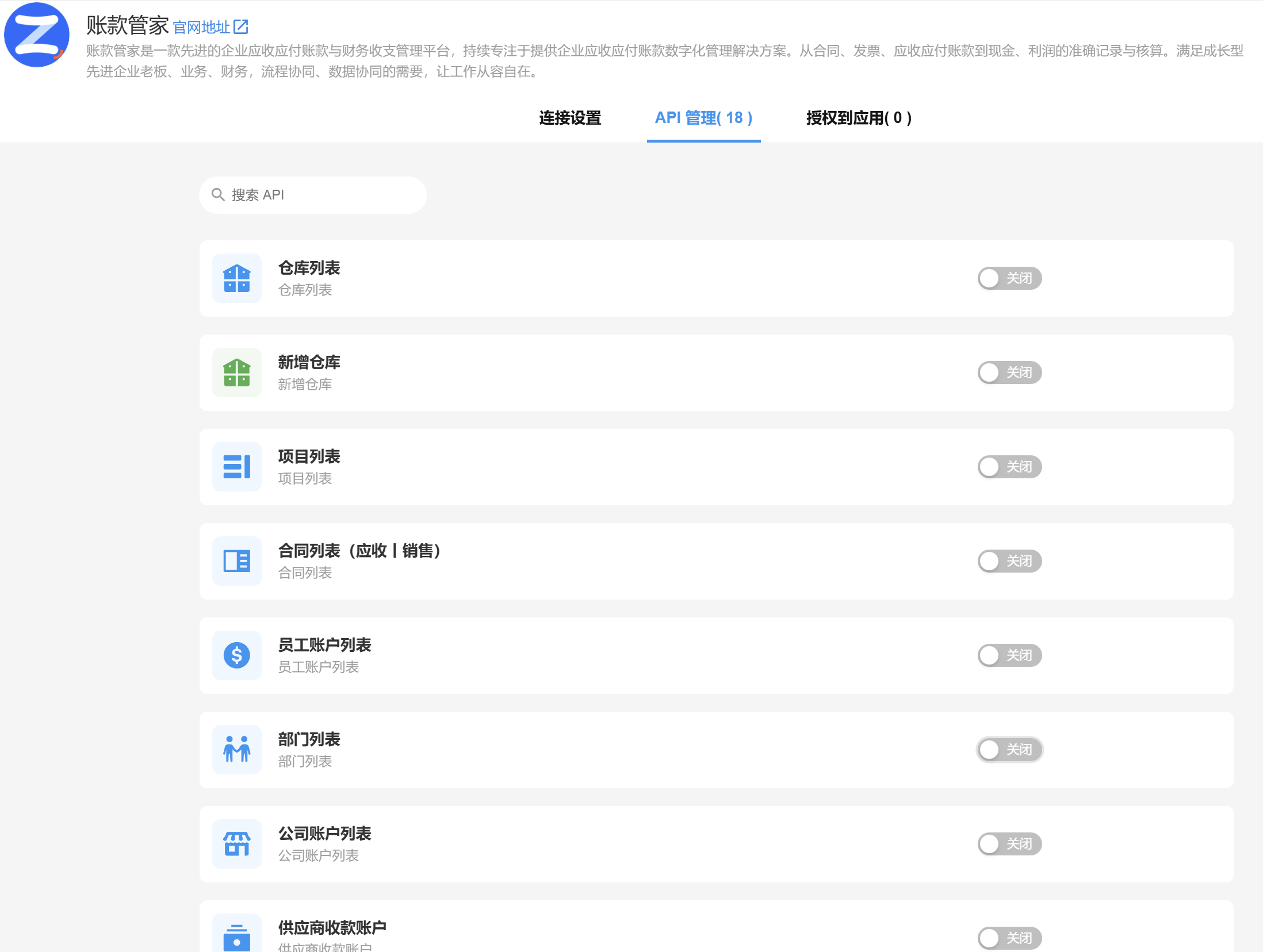
Task: Select the 员工账户列表 title
Action: [325, 645]
